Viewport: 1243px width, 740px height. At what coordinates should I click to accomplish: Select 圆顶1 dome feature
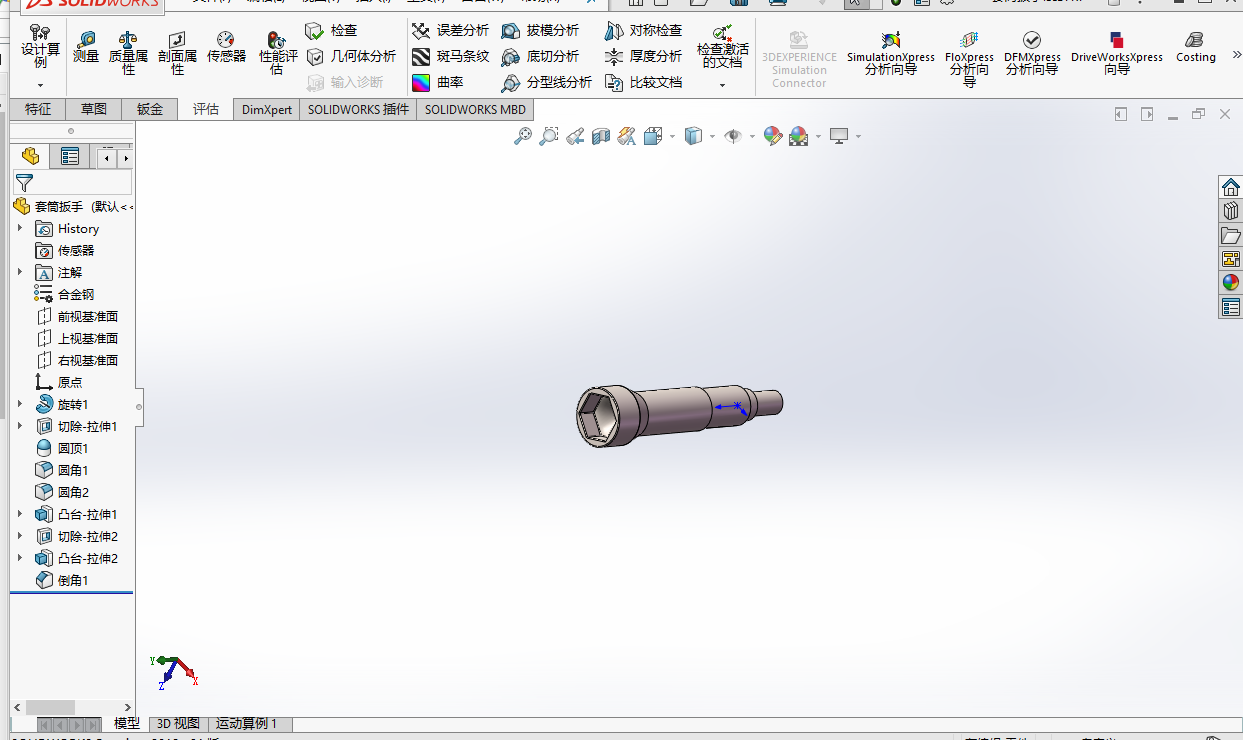pyautogui.click(x=62, y=448)
